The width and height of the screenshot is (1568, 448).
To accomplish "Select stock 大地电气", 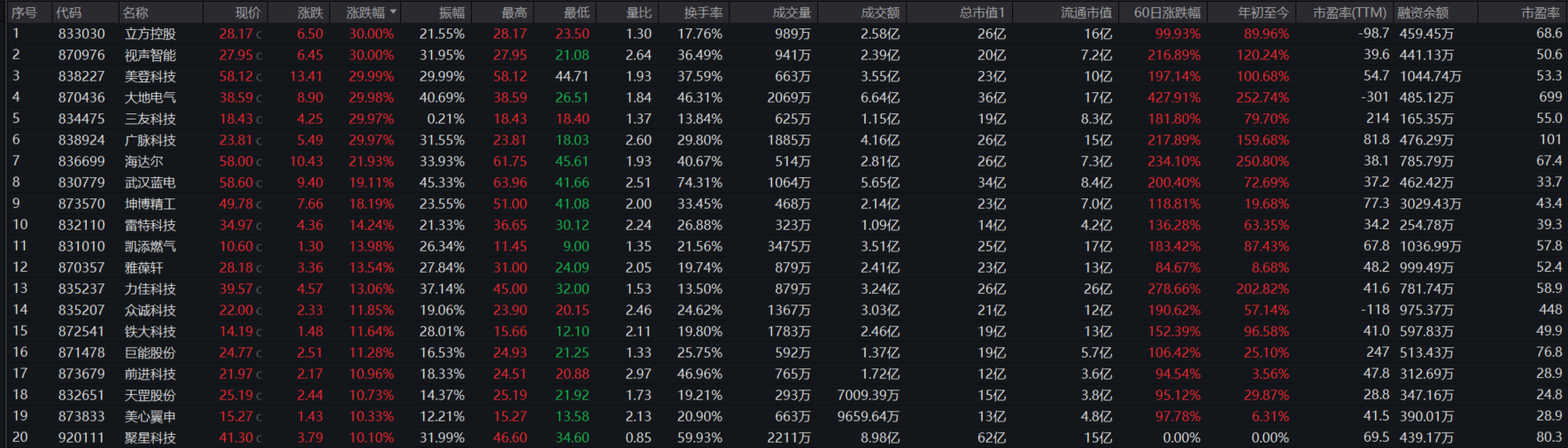I will 150,97.
